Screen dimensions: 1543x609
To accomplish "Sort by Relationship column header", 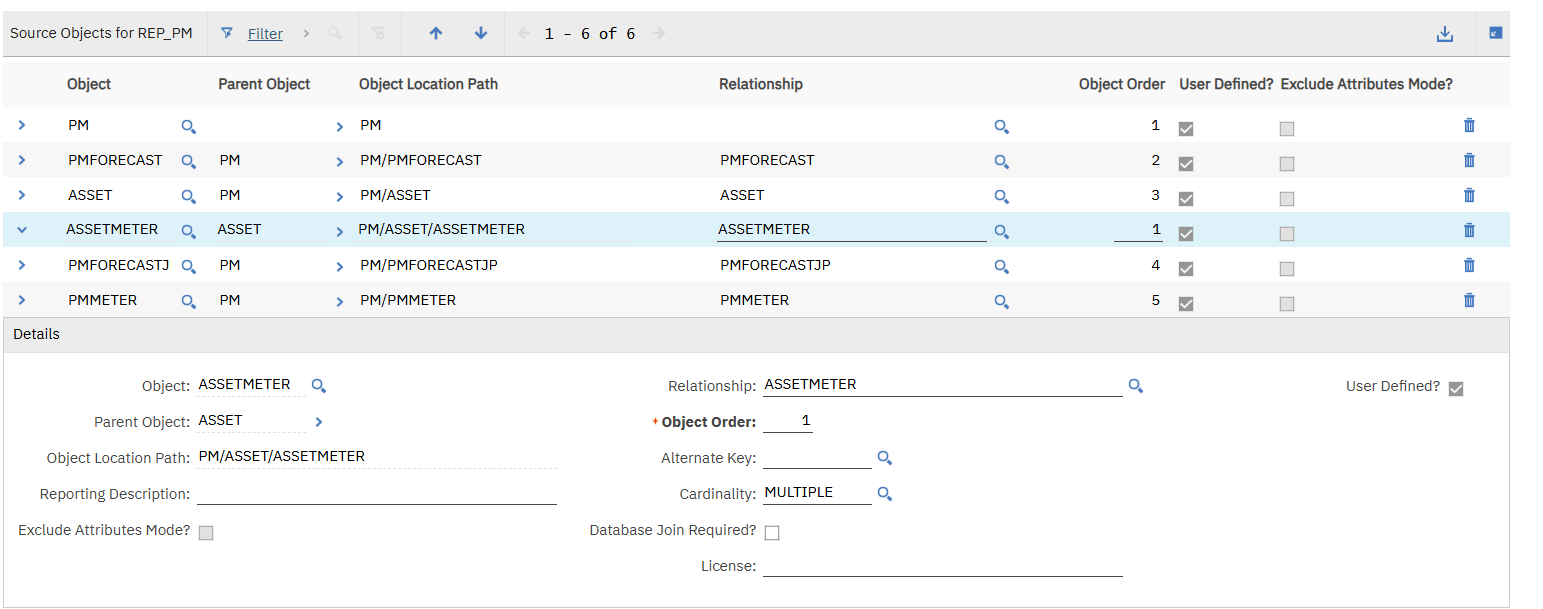I will 760,84.
